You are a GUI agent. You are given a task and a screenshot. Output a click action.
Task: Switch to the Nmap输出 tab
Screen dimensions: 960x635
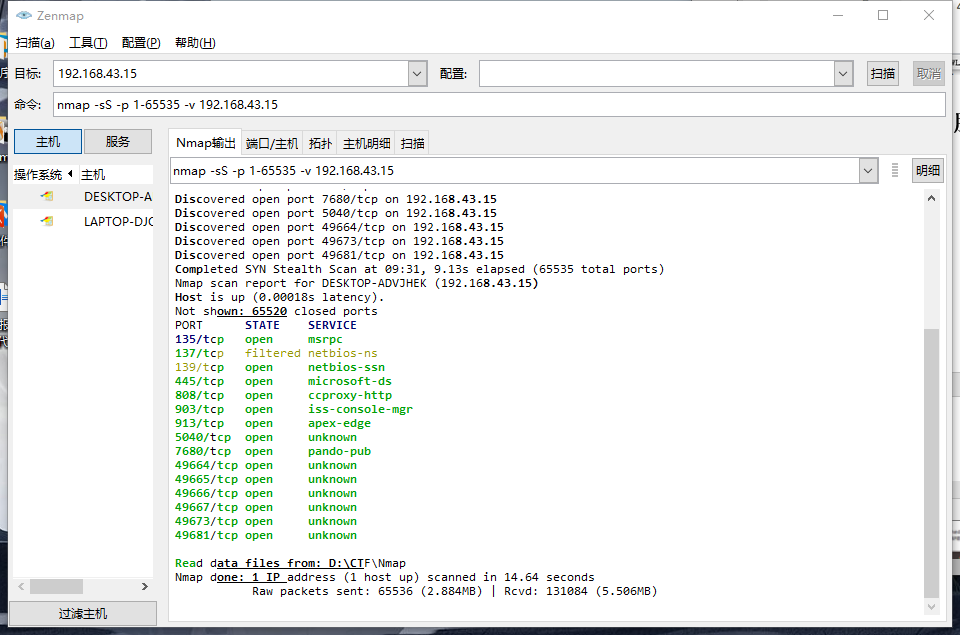(205, 143)
